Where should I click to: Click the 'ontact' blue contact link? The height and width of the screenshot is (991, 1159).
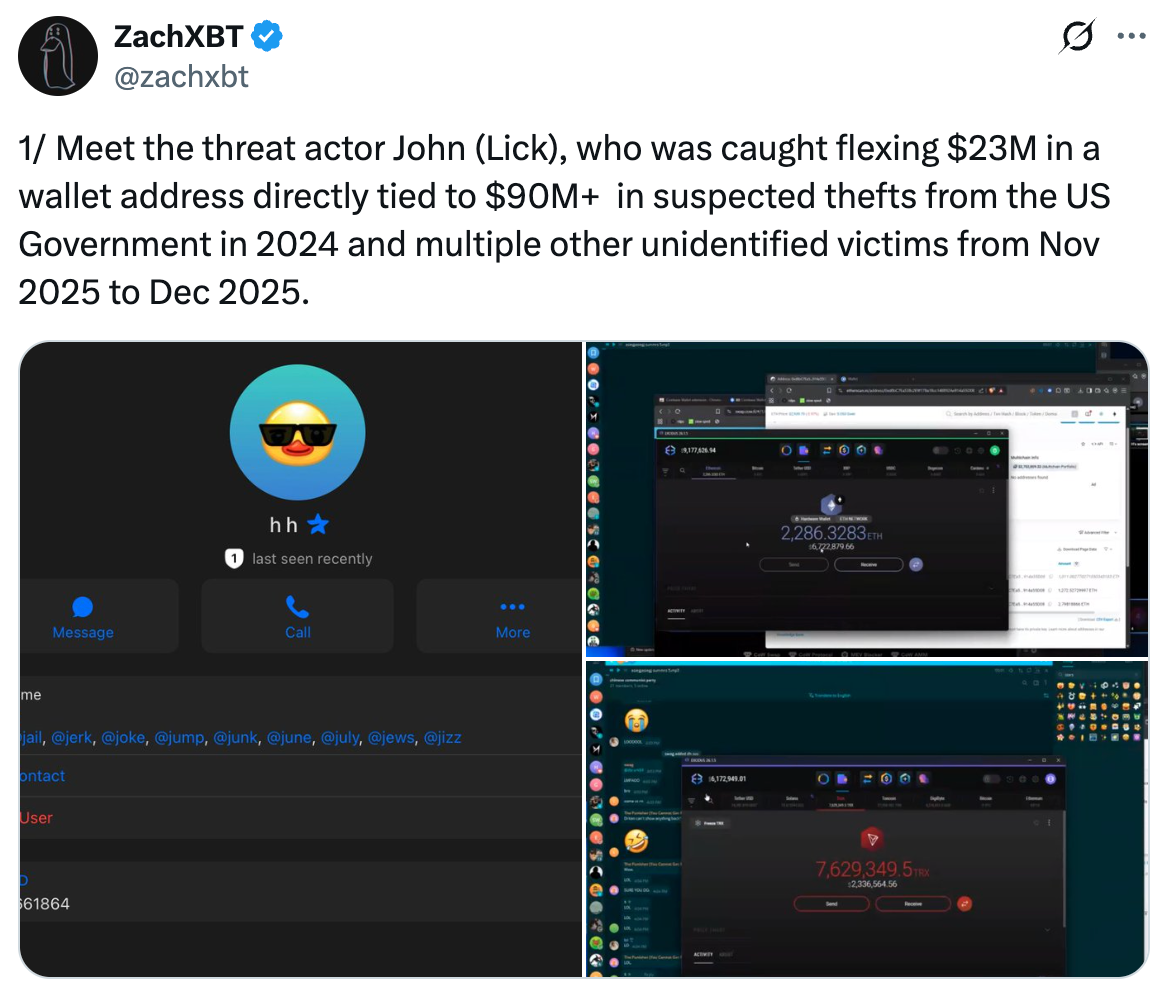pyautogui.click(x=42, y=776)
